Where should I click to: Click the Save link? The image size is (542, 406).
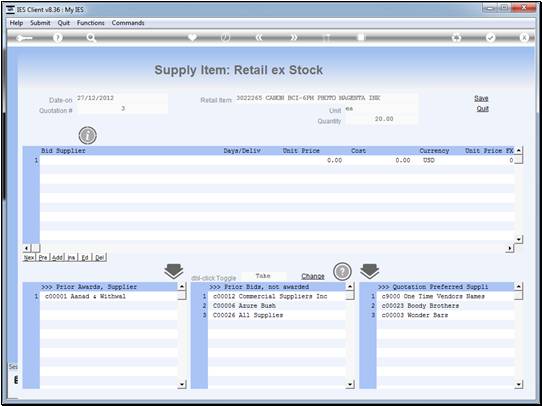pyautogui.click(x=481, y=98)
